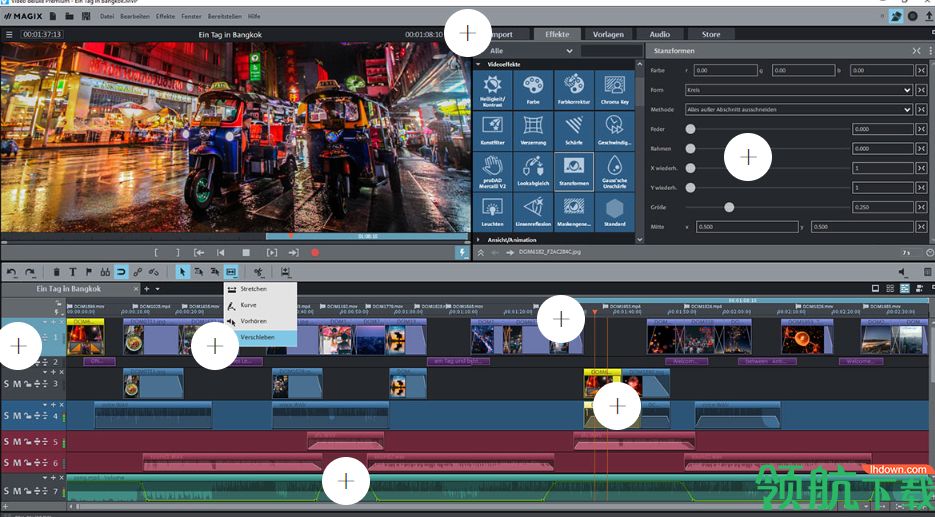This screenshot has width=935, height=517.
Task: Click the Farbe r value field
Action: coord(725,70)
